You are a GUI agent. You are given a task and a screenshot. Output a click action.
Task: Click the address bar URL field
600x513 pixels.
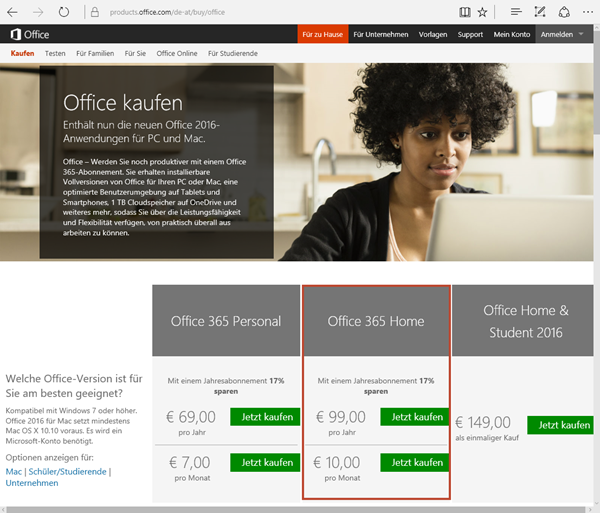click(x=167, y=12)
